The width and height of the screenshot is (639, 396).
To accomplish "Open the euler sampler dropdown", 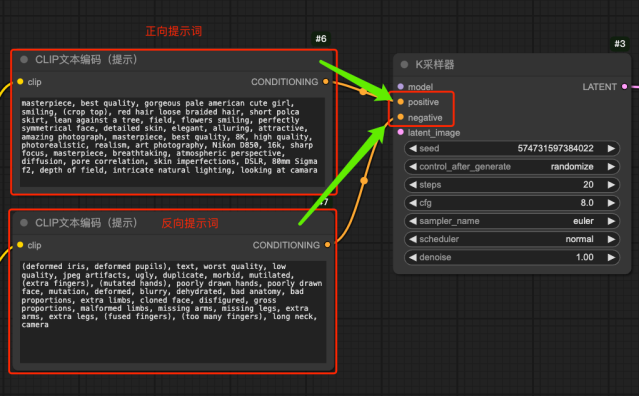I will (x=583, y=221).
